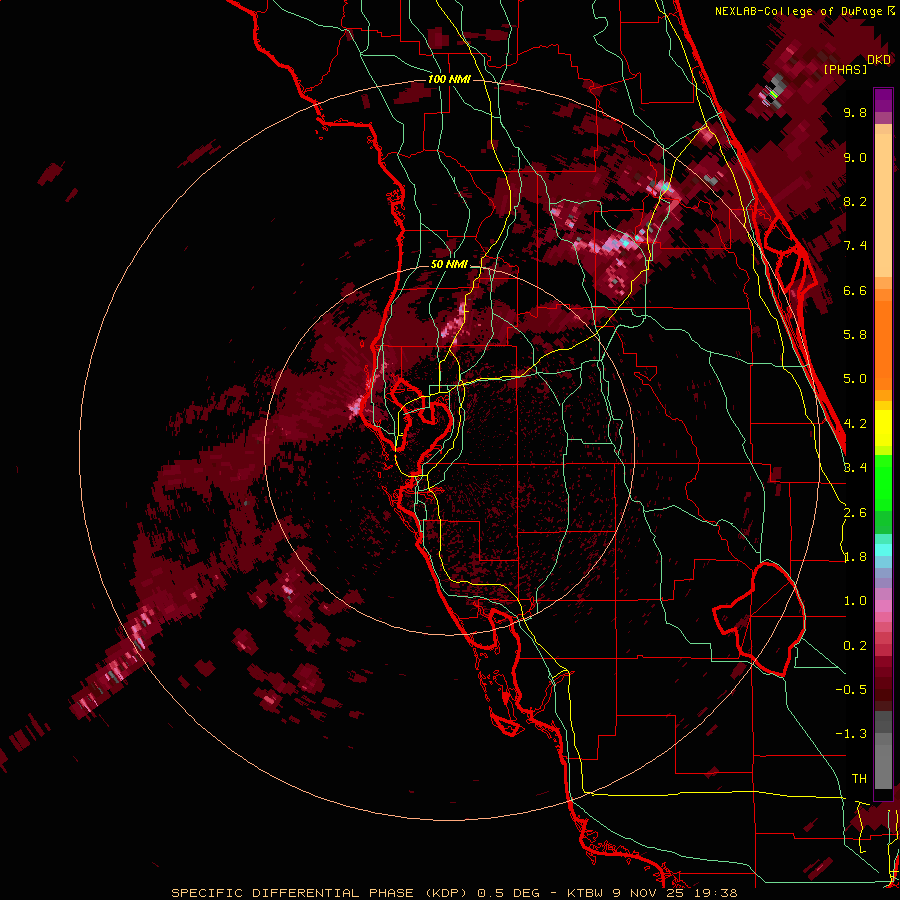Select the purple top color bar segment
Image resolution: width=900 pixels, height=900 pixels.
click(x=883, y=100)
